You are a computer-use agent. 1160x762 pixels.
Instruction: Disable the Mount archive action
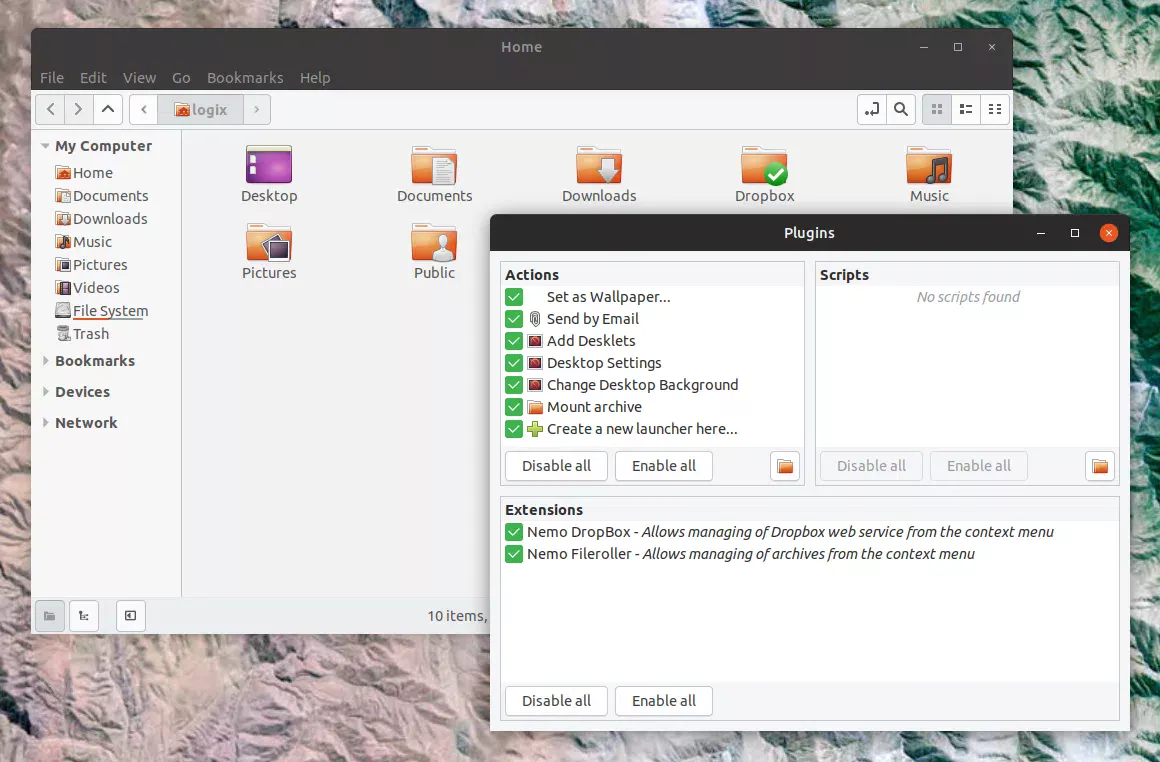514,407
